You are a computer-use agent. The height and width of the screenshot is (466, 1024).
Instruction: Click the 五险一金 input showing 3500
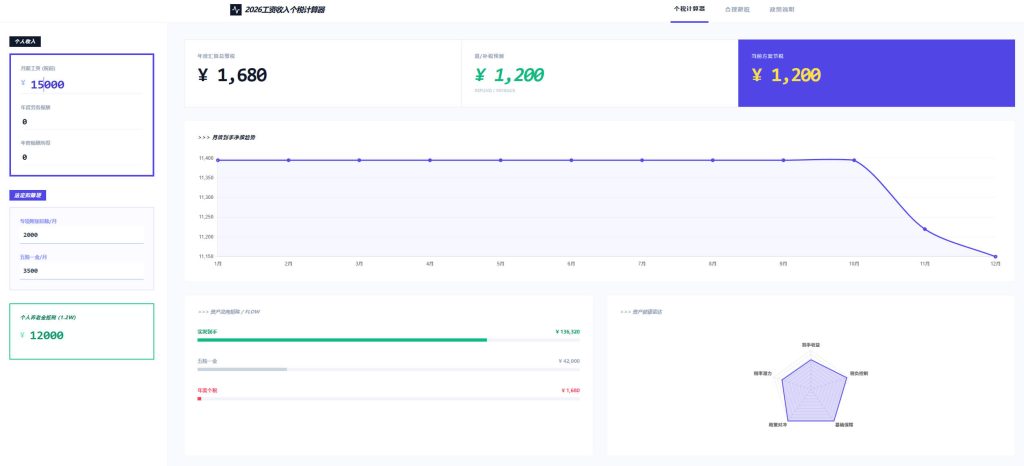(81, 270)
